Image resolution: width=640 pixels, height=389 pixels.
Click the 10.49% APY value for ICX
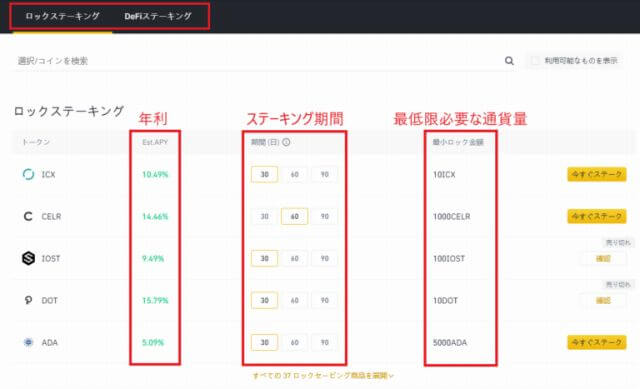pos(155,174)
